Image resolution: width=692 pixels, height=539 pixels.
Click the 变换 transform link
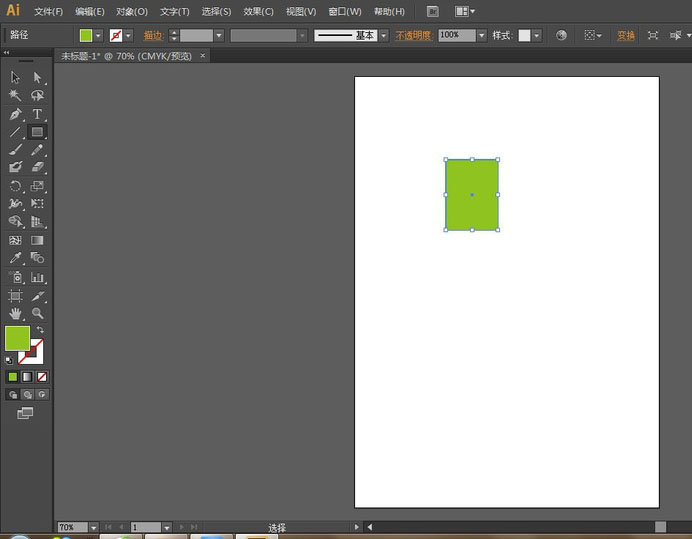[625, 35]
